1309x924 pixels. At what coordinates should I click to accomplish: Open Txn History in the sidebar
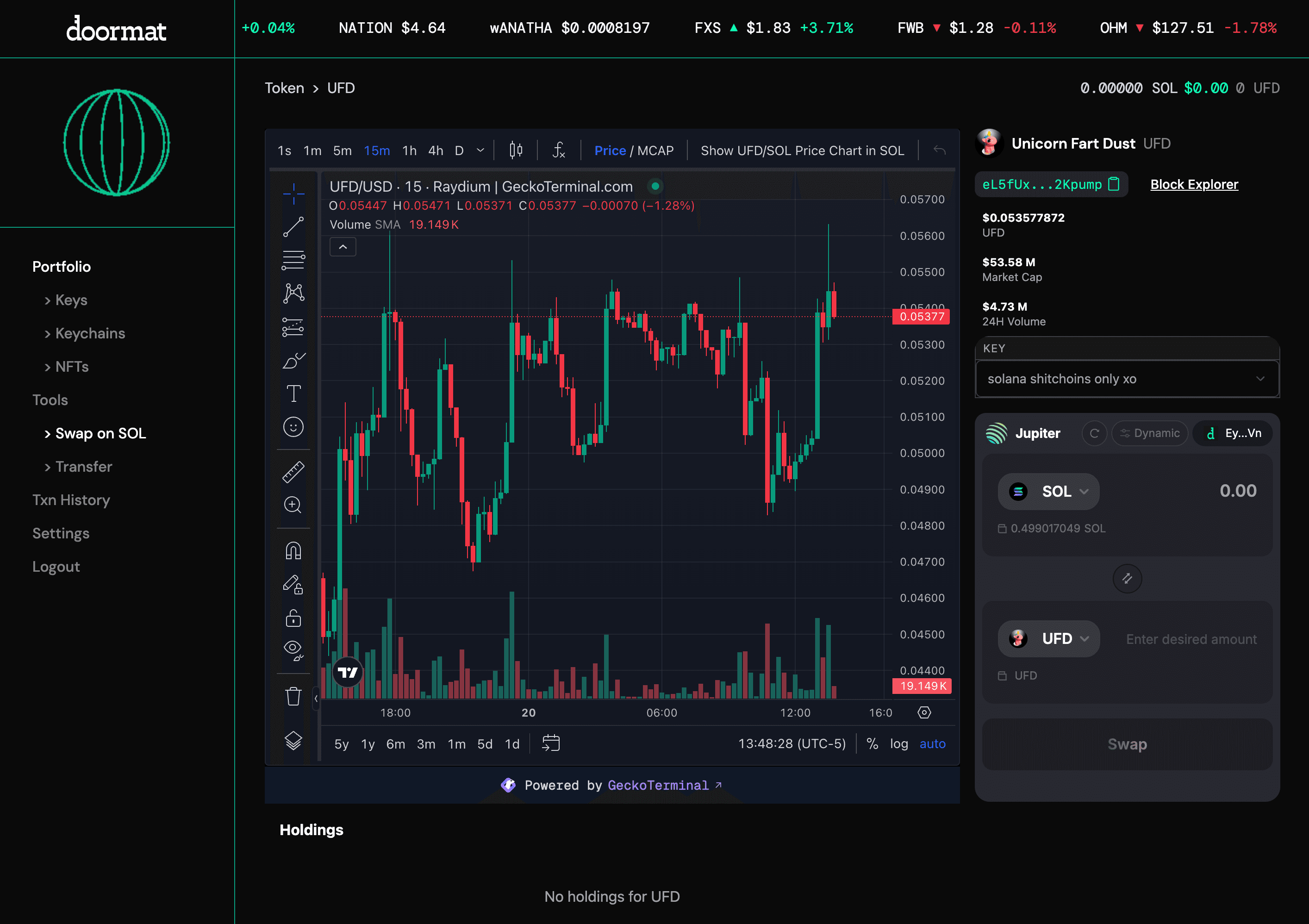[x=71, y=500]
